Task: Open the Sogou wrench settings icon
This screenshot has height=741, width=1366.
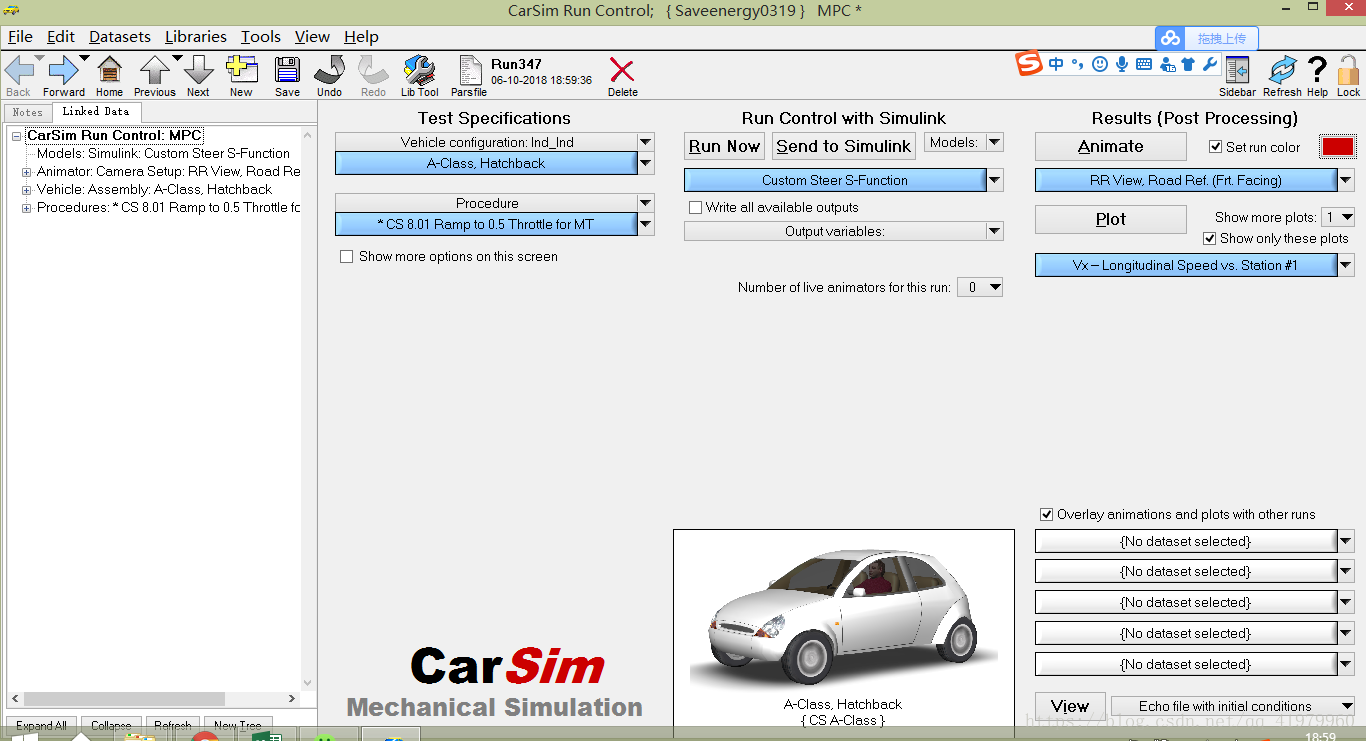Action: (1209, 64)
